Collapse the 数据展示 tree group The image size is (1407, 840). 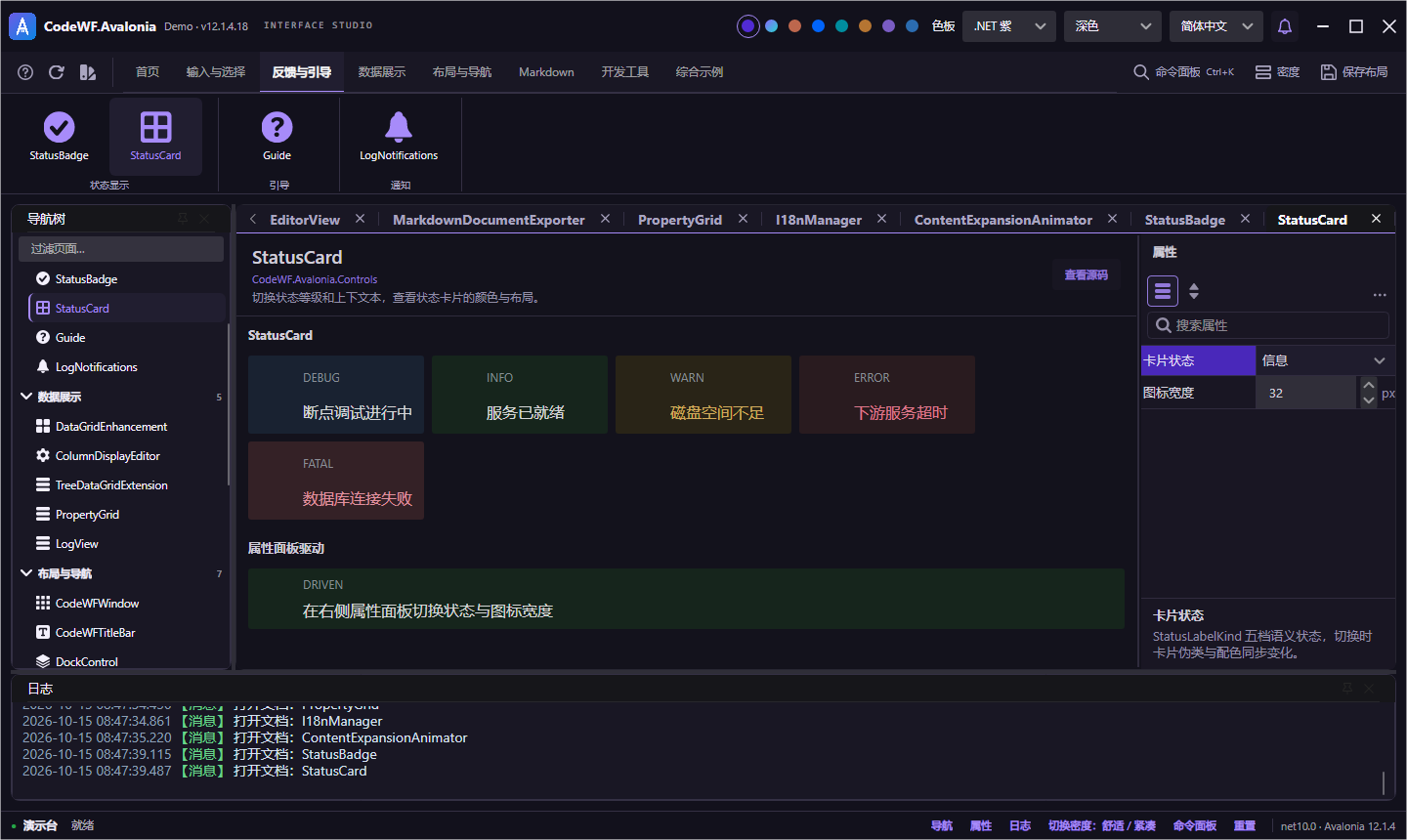(x=26, y=397)
